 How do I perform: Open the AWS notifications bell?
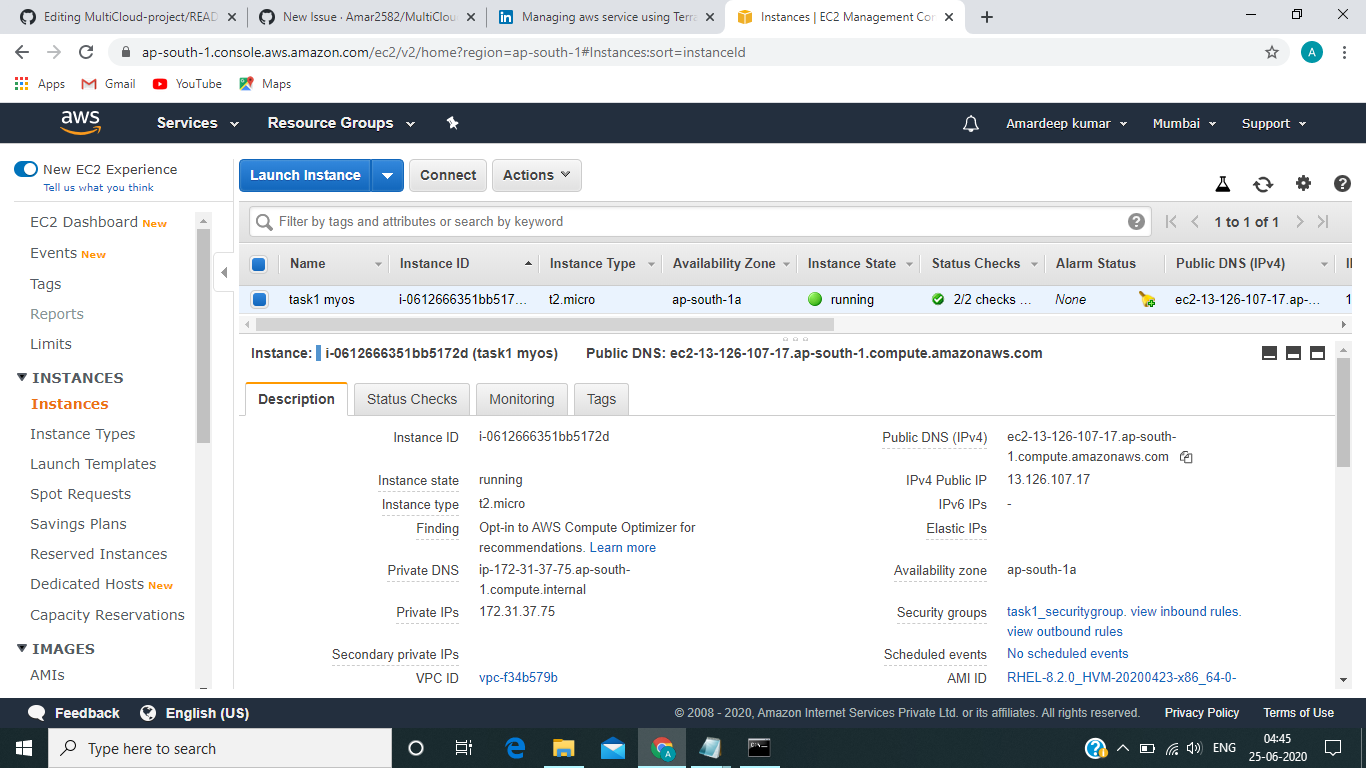970,122
